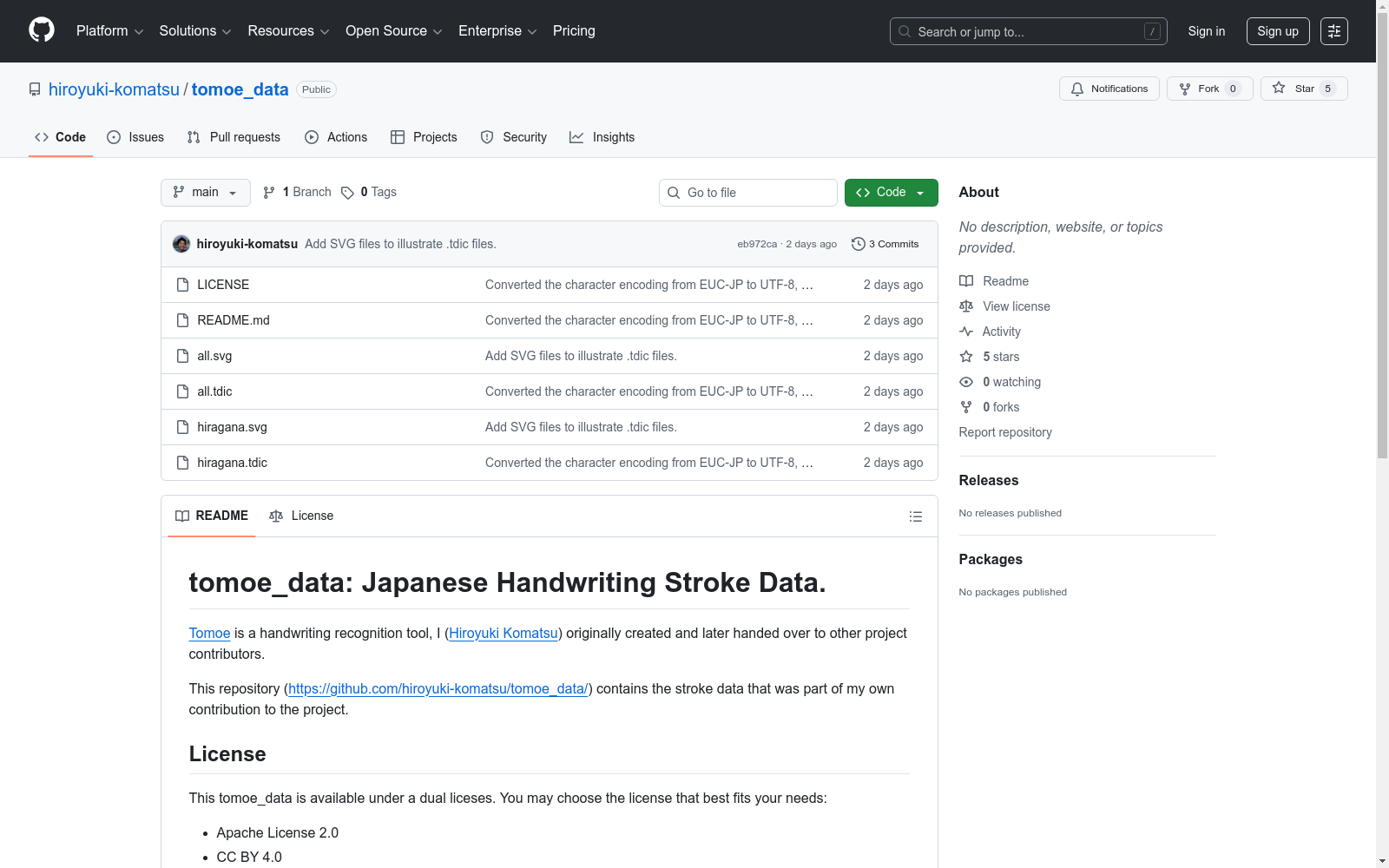Viewport: 1389px width, 868px height.
Task: Click the Sign up button
Action: pyautogui.click(x=1278, y=31)
